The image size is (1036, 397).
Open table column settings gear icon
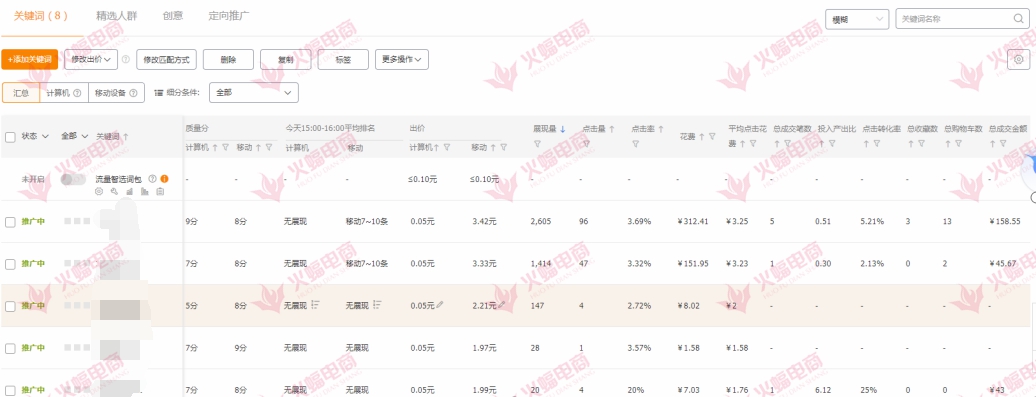pyautogui.click(x=1018, y=59)
